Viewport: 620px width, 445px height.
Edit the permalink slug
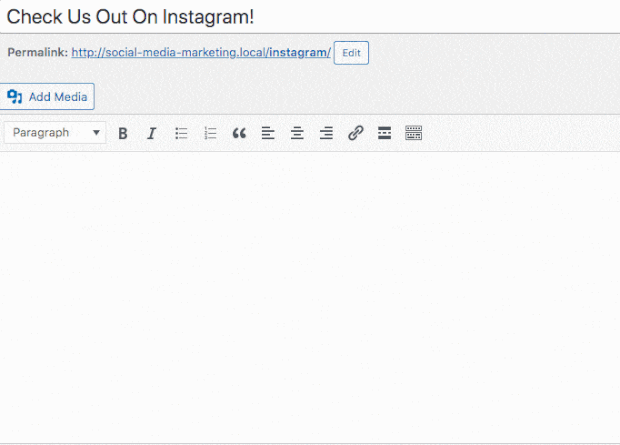coord(351,53)
